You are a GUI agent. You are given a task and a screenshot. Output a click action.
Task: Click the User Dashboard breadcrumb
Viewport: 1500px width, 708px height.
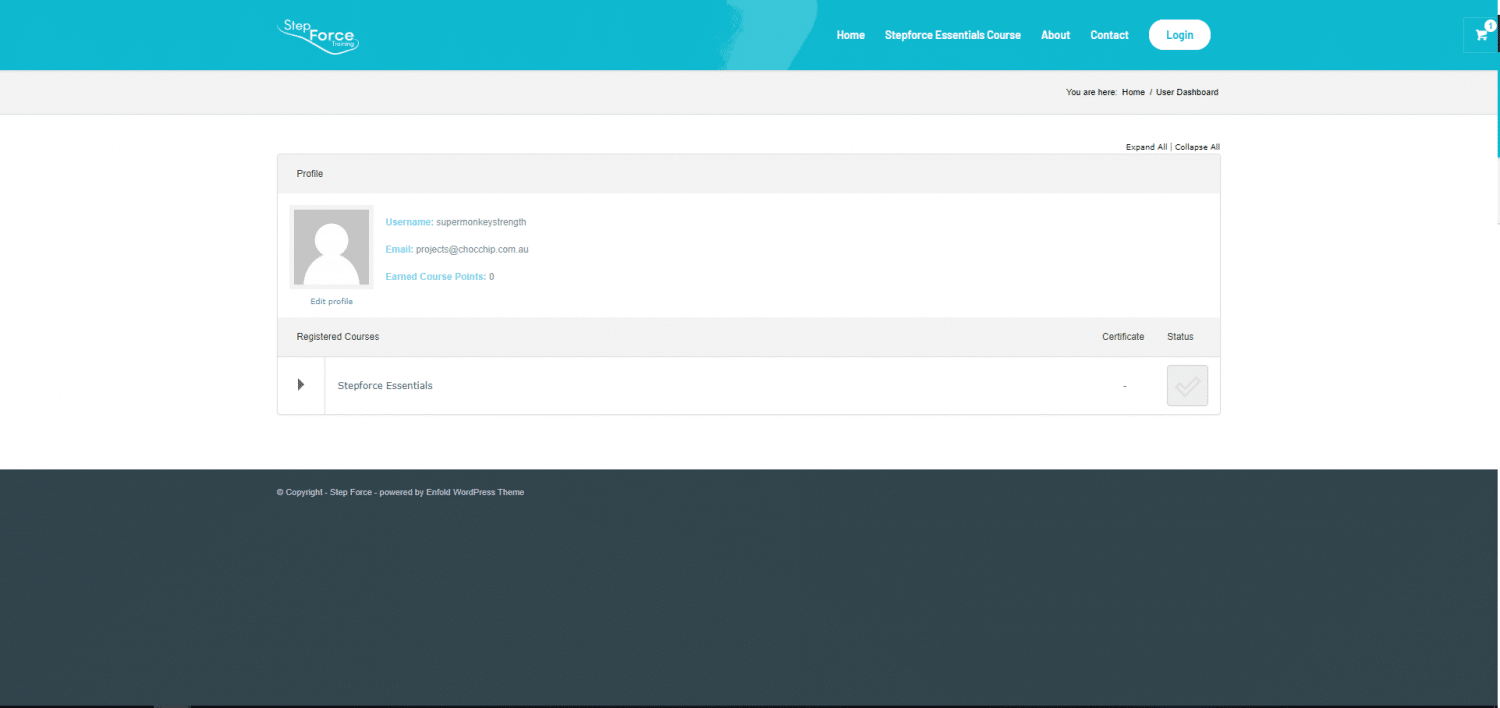tap(1187, 92)
